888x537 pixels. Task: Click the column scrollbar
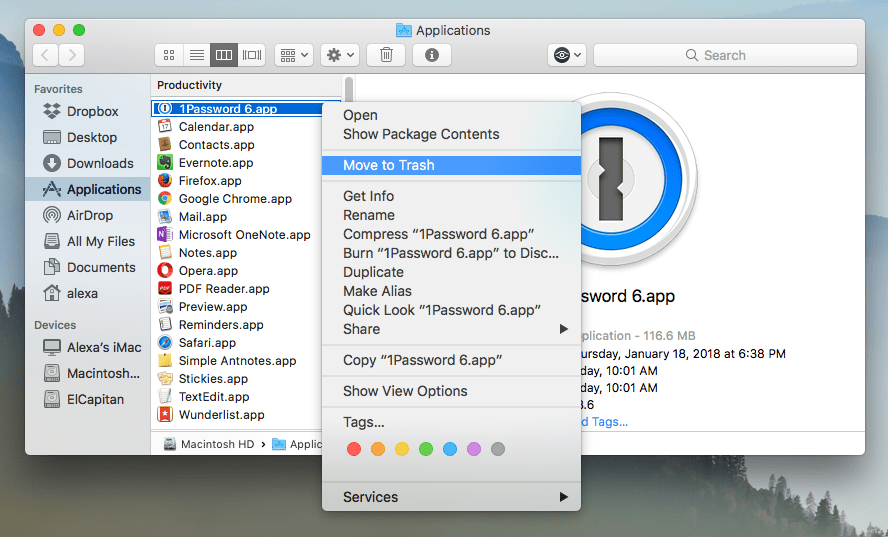pos(349,91)
